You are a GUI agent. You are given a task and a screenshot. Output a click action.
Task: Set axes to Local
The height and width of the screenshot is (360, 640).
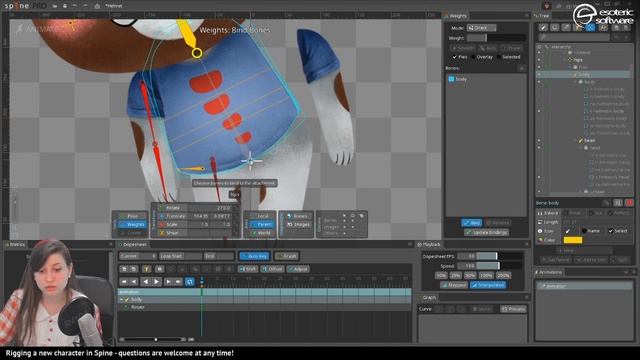click(262, 216)
